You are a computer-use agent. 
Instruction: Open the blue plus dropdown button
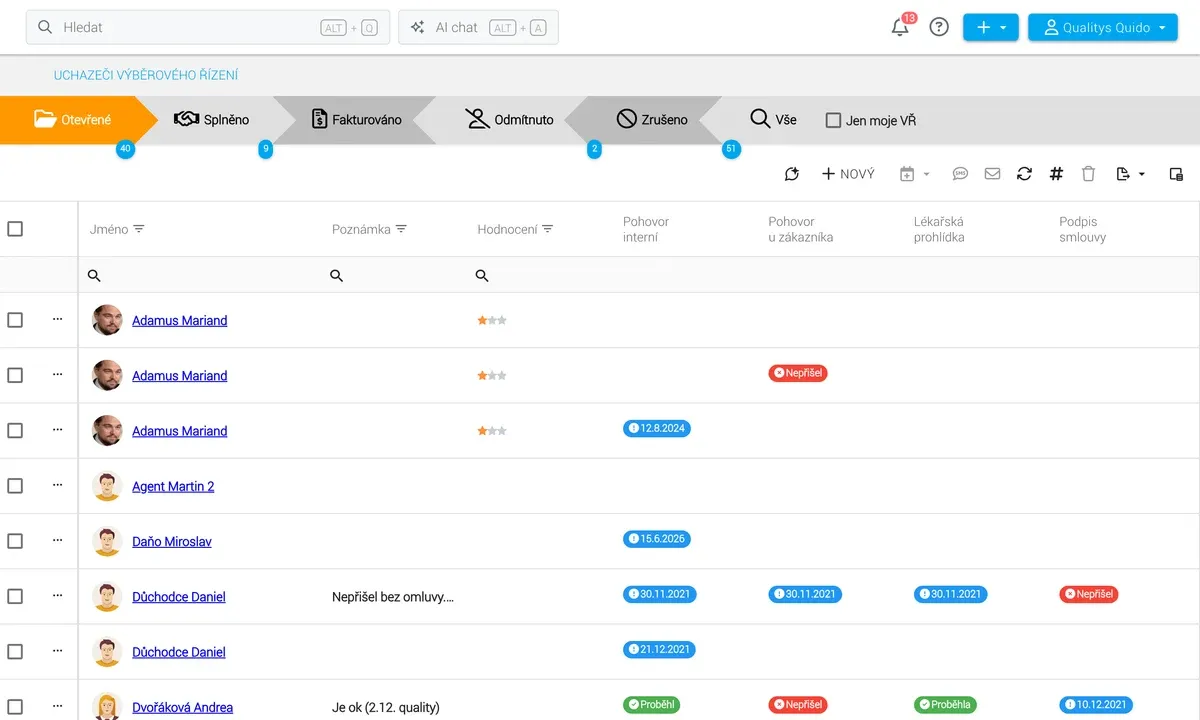click(x=991, y=28)
